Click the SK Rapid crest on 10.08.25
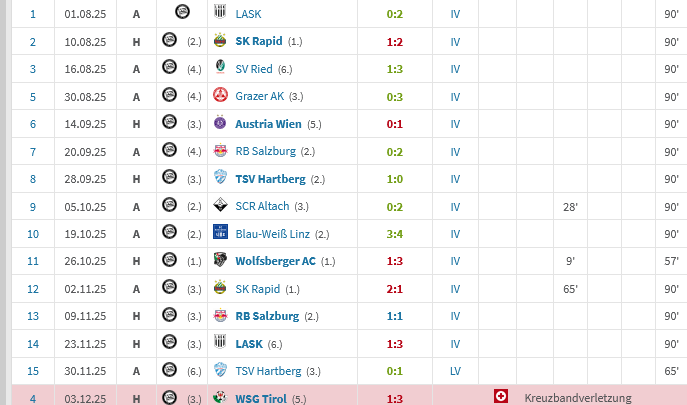687x405 pixels. point(220,41)
